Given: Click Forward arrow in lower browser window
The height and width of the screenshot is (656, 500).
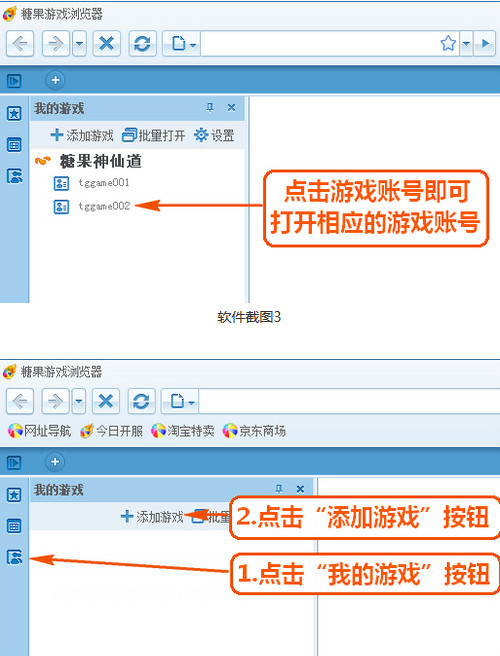Looking at the screenshot, I should [56, 401].
